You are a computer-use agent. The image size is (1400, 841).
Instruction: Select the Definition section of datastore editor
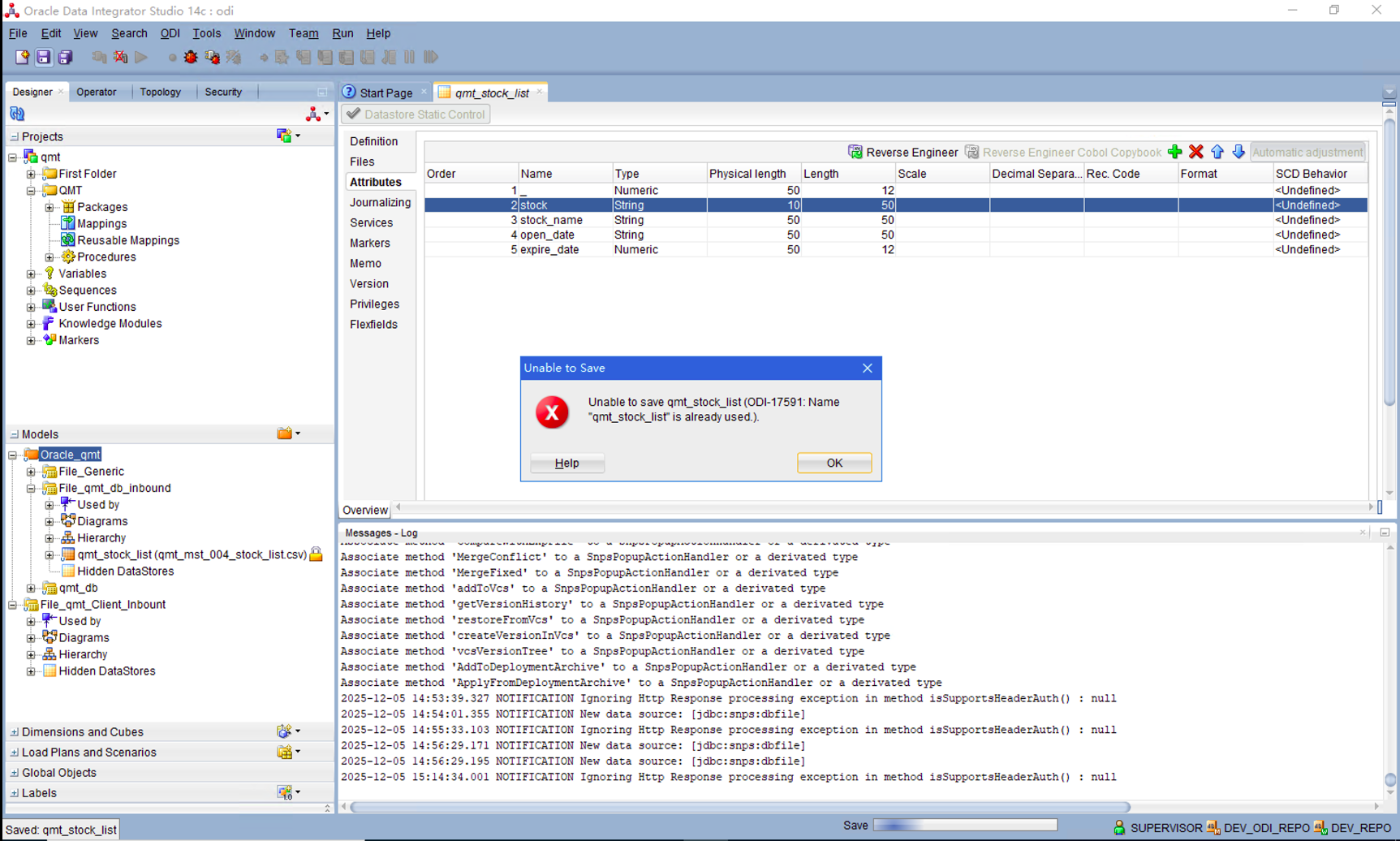(x=373, y=141)
